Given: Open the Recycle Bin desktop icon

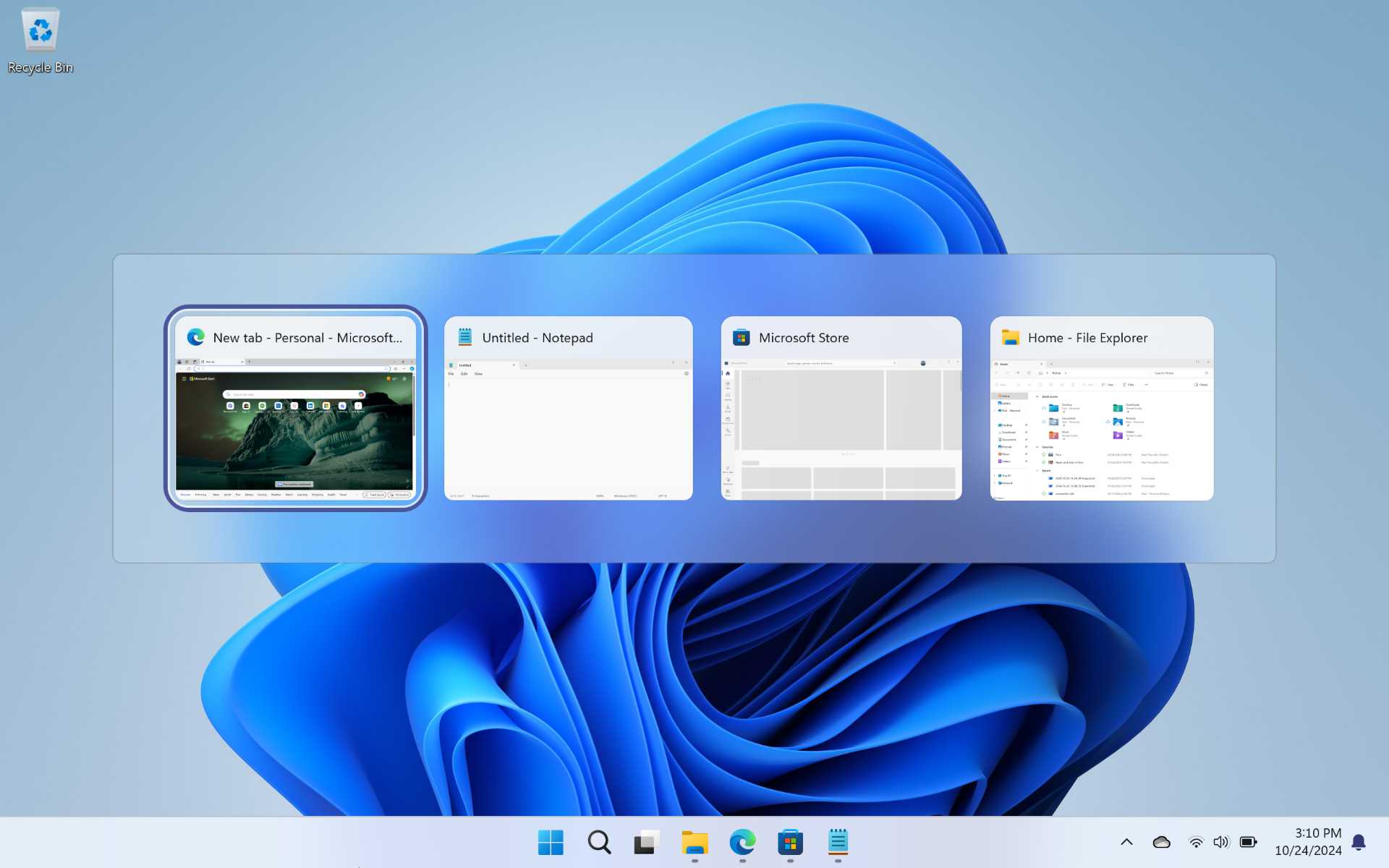Looking at the screenshot, I should click(41, 41).
